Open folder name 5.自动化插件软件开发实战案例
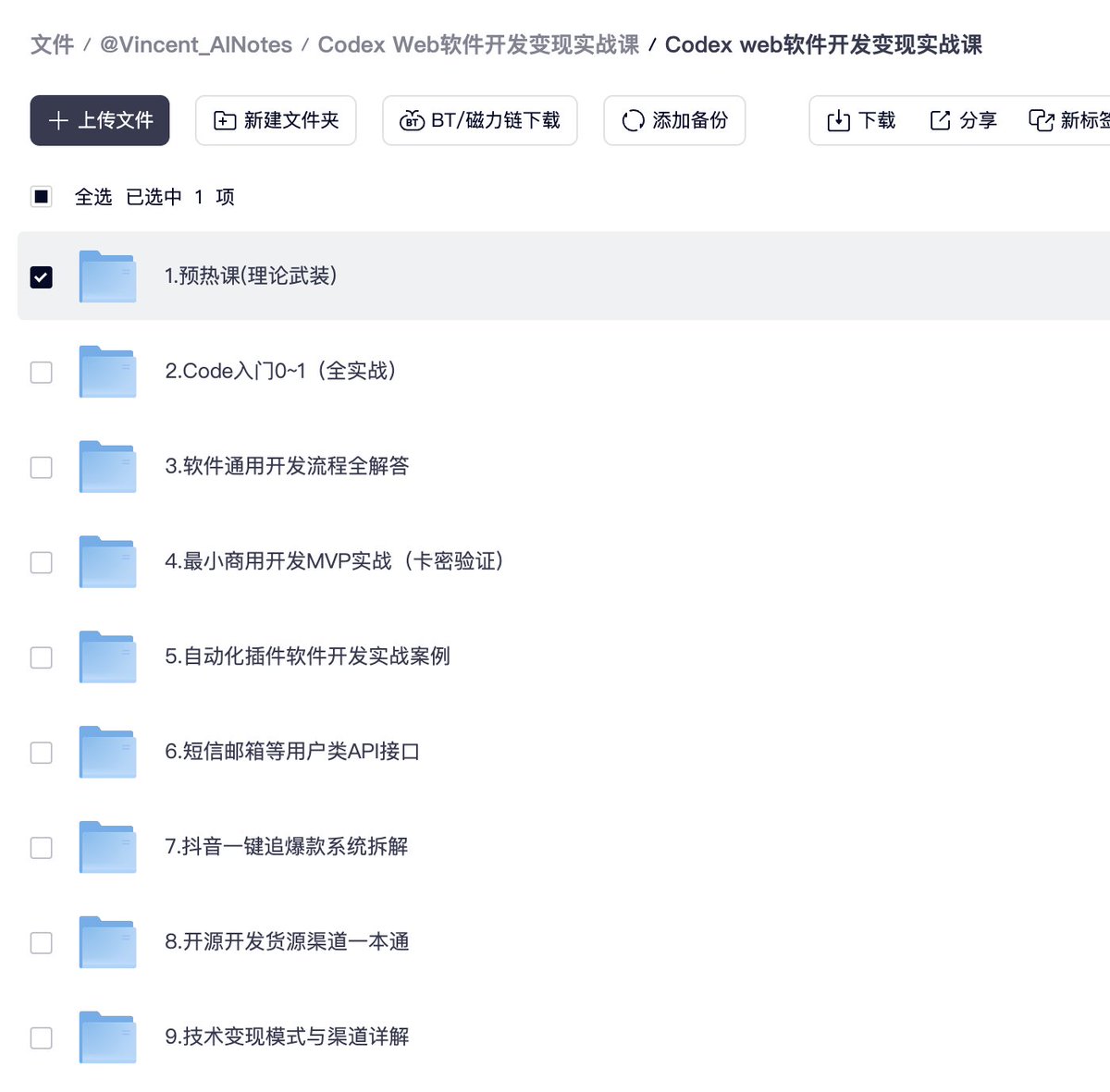Screen dimensions: 1110x1092 (307, 656)
